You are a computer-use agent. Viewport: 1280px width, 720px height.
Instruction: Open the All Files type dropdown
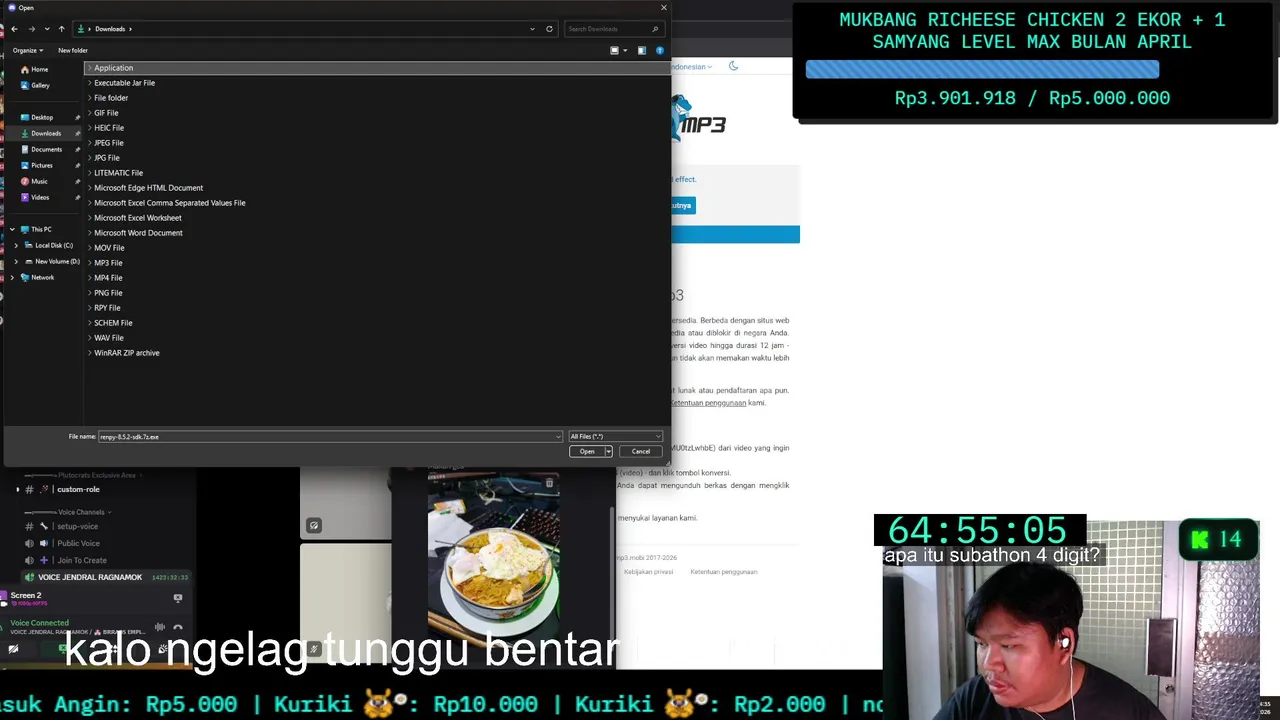click(x=615, y=437)
